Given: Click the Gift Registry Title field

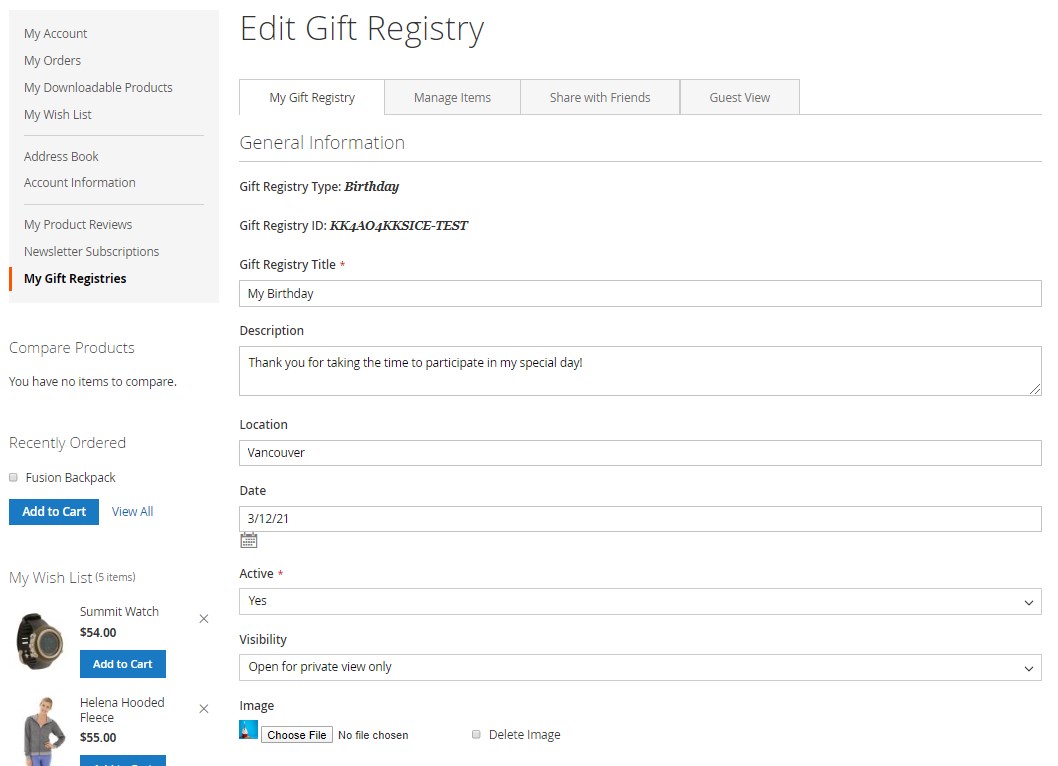Looking at the screenshot, I should coord(640,294).
